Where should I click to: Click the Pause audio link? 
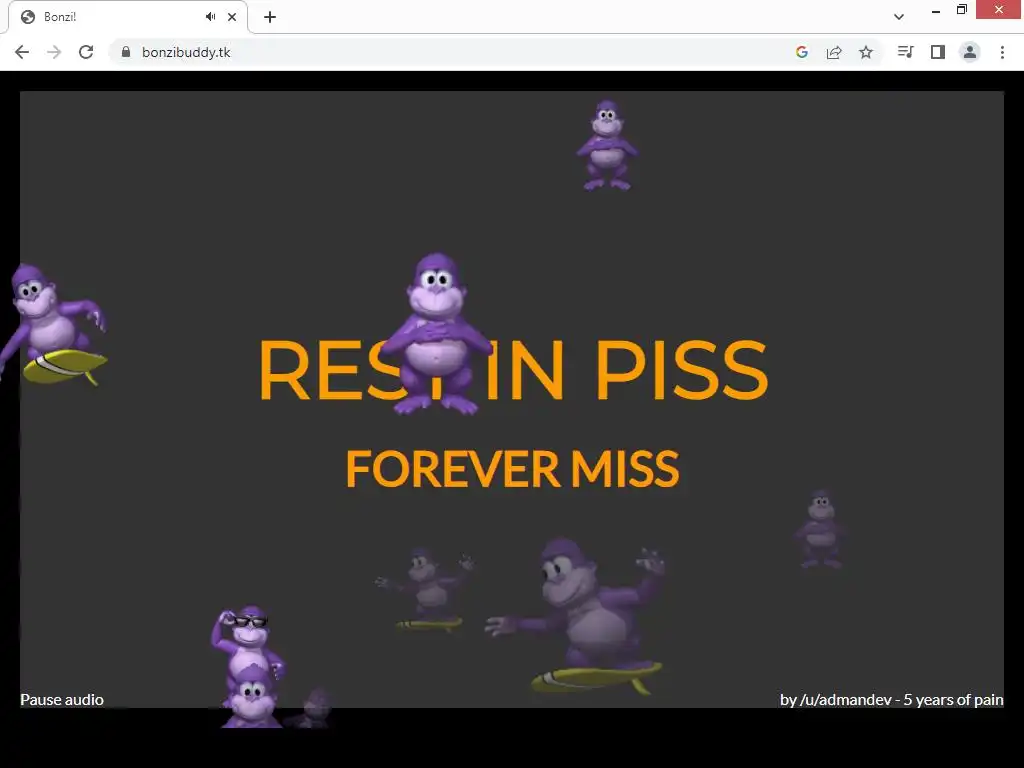coord(62,699)
